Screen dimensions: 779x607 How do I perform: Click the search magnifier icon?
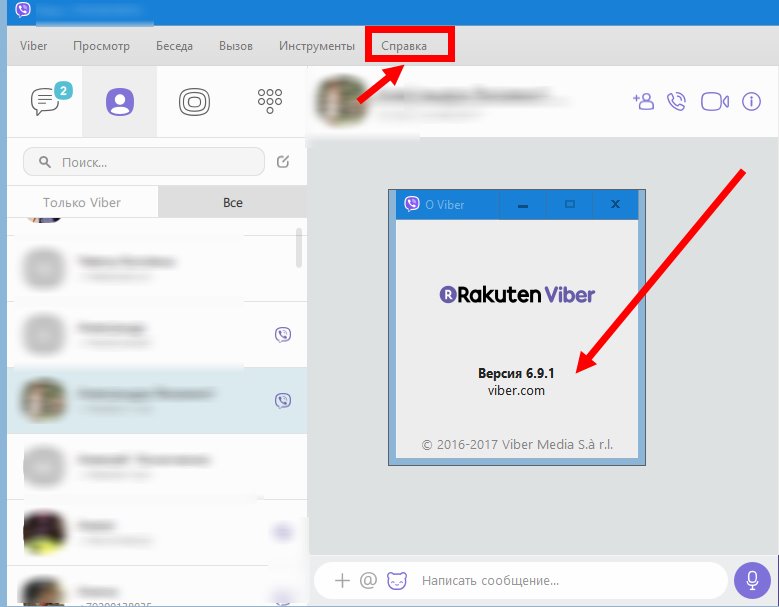pyautogui.click(x=45, y=162)
